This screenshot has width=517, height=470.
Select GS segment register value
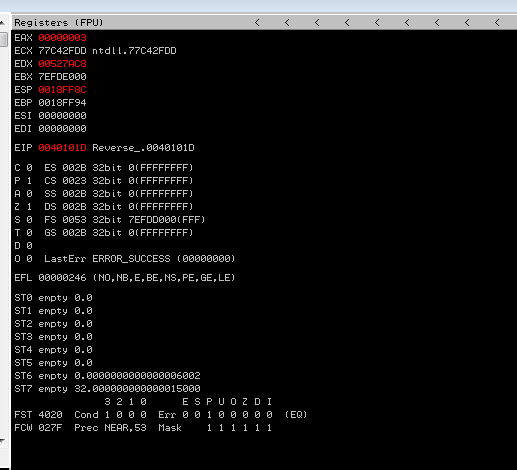point(74,233)
